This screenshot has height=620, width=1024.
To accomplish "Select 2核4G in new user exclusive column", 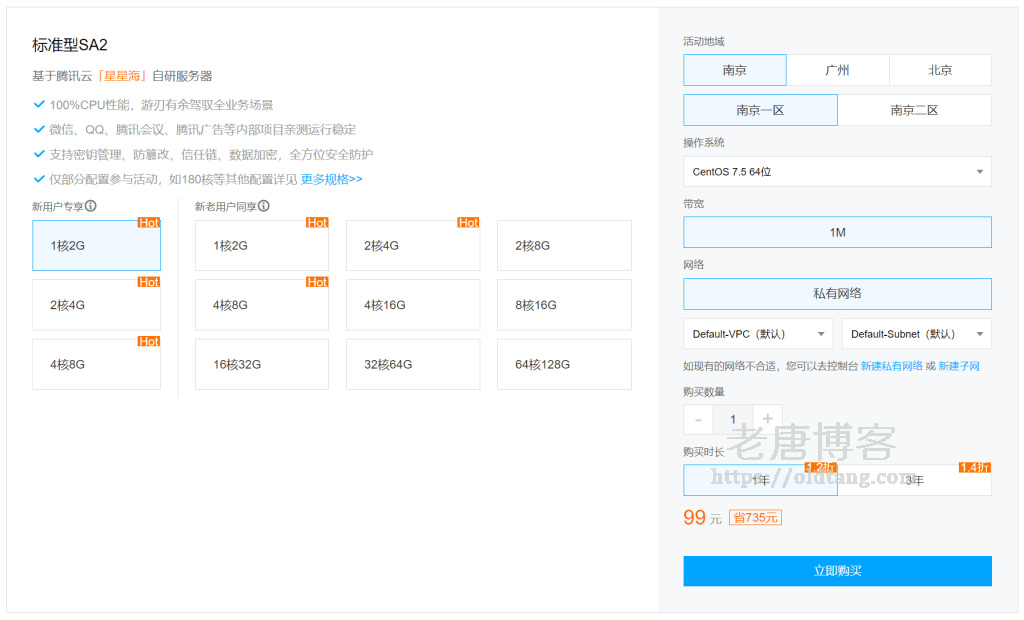I will click(96, 305).
